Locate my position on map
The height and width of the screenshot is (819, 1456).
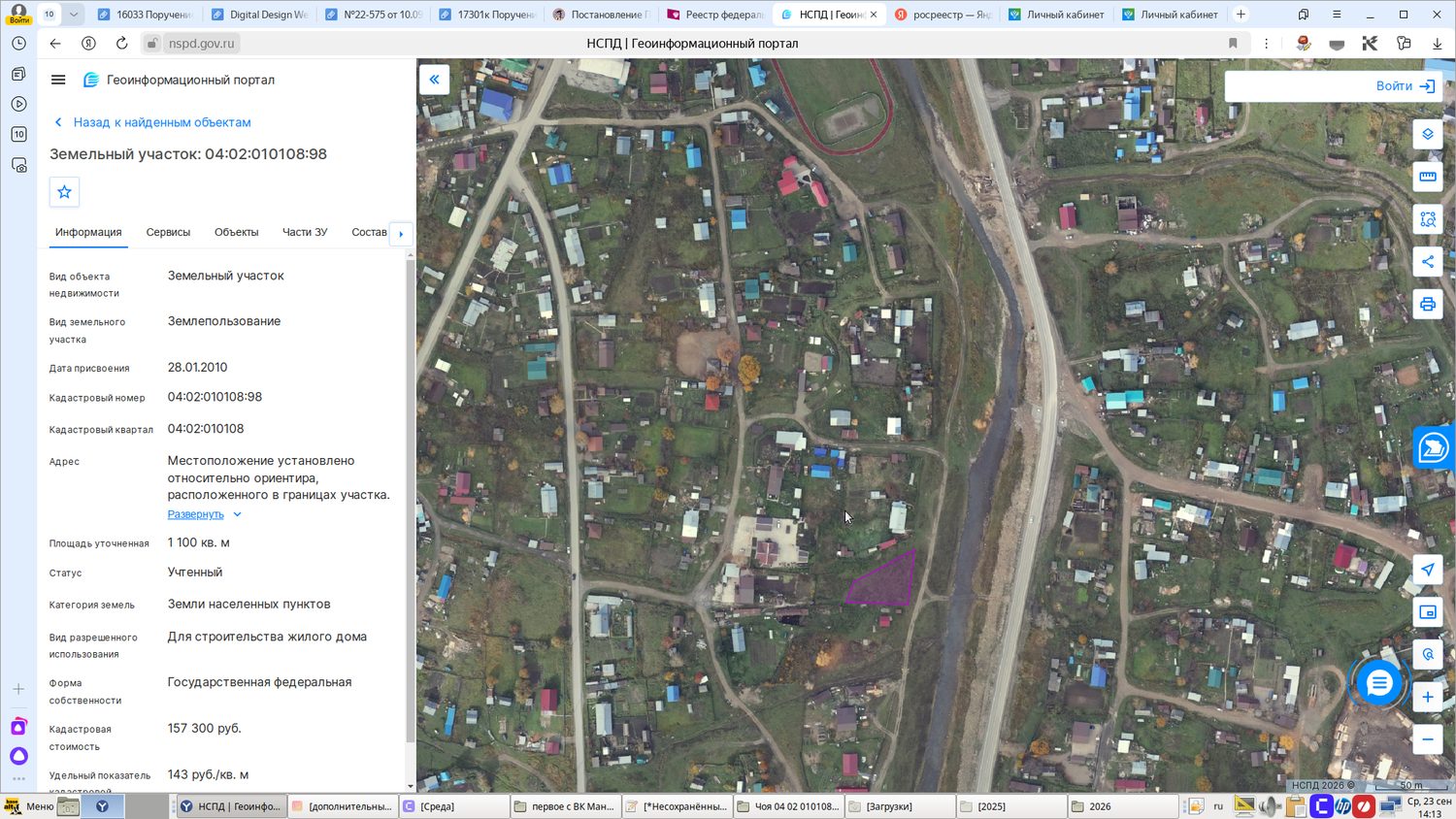pos(1427,570)
